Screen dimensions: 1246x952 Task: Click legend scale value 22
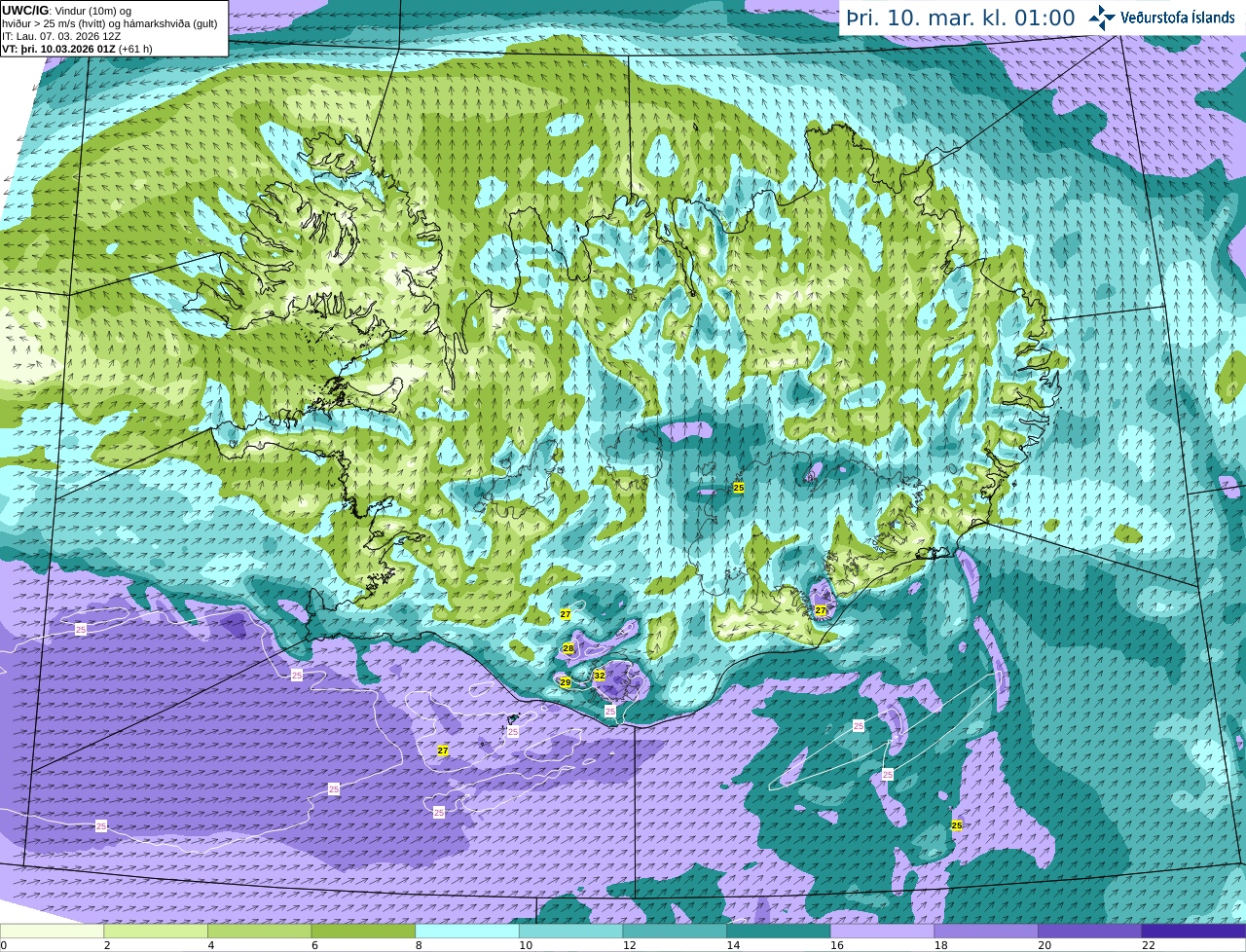[1149, 945]
